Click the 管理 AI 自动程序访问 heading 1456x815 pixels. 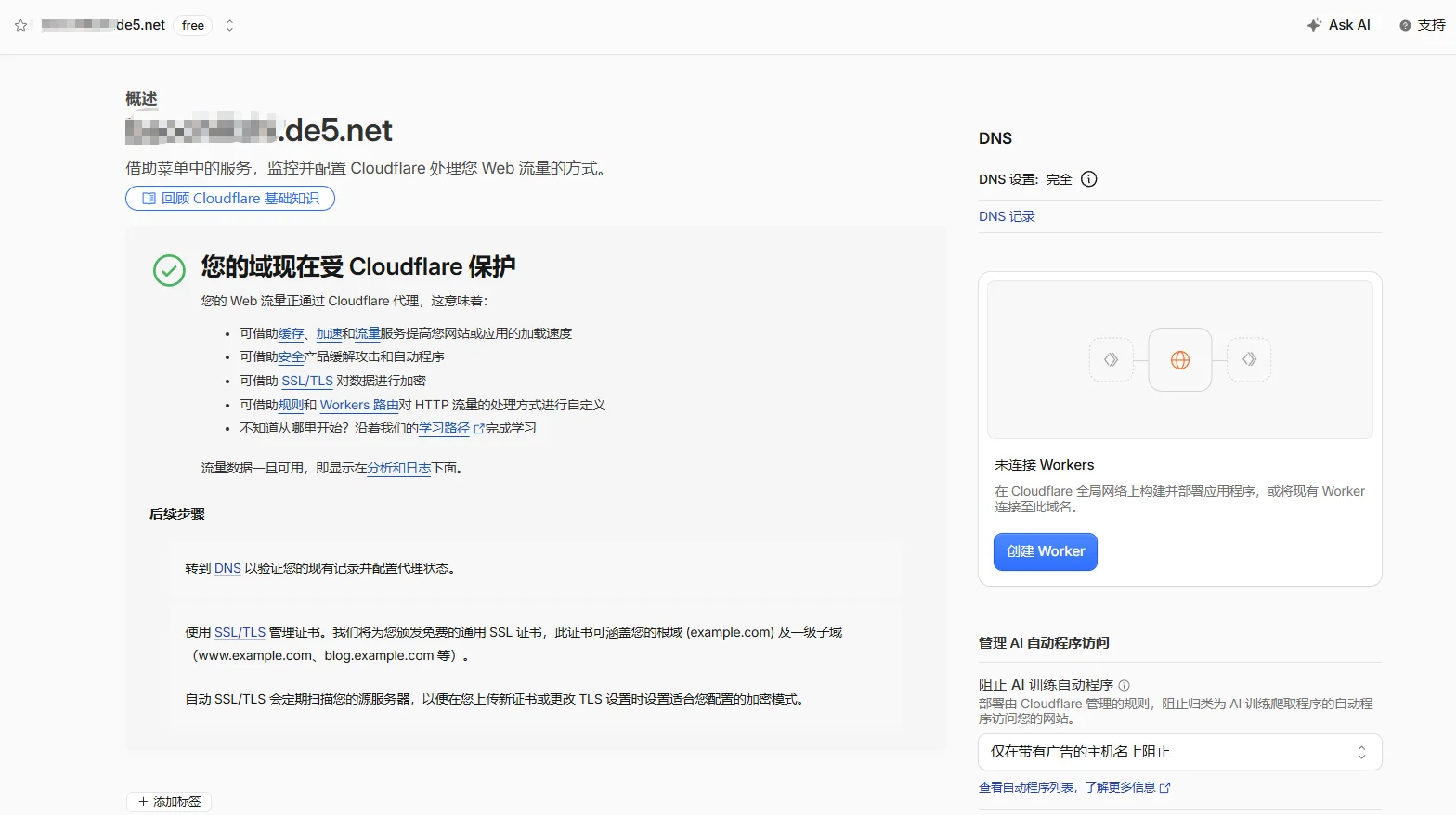pos(1044,642)
